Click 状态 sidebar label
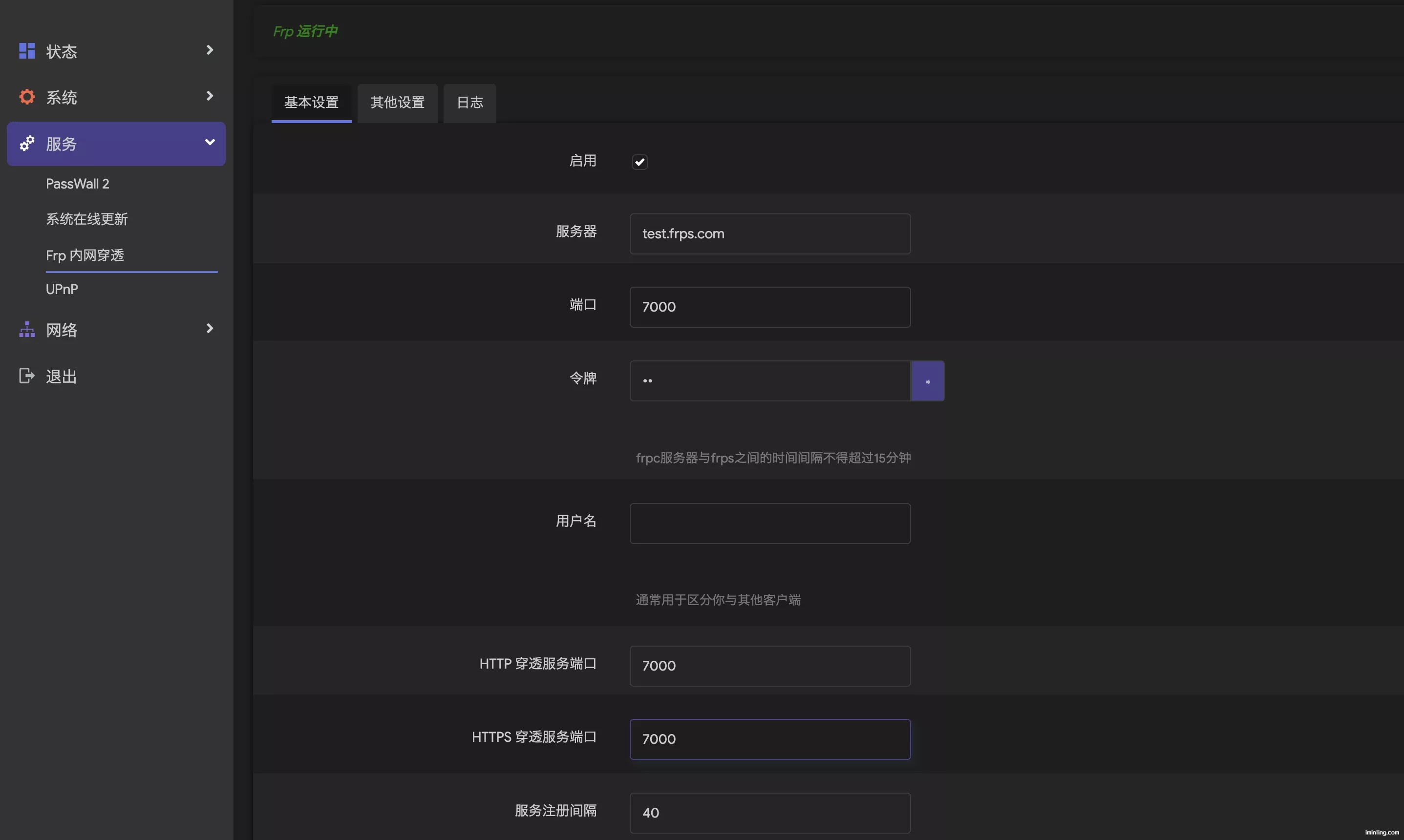1404x840 pixels. (61, 51)
